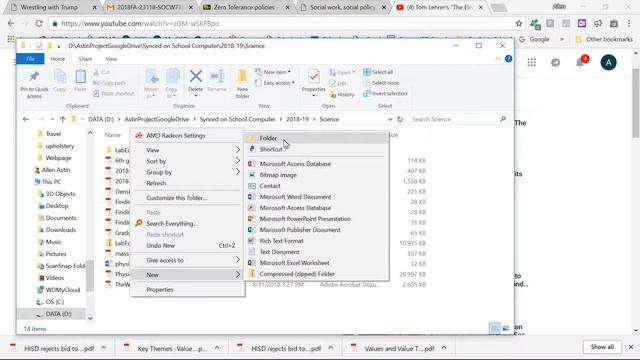
Task: Choose Compressed (zipped) Folder
Action: point(316,274)
